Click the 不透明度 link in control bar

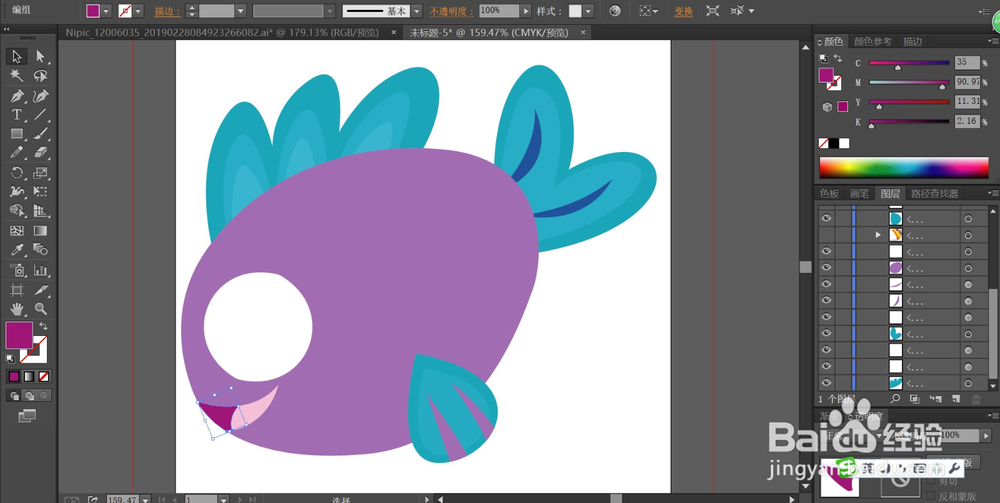[452, 11]
